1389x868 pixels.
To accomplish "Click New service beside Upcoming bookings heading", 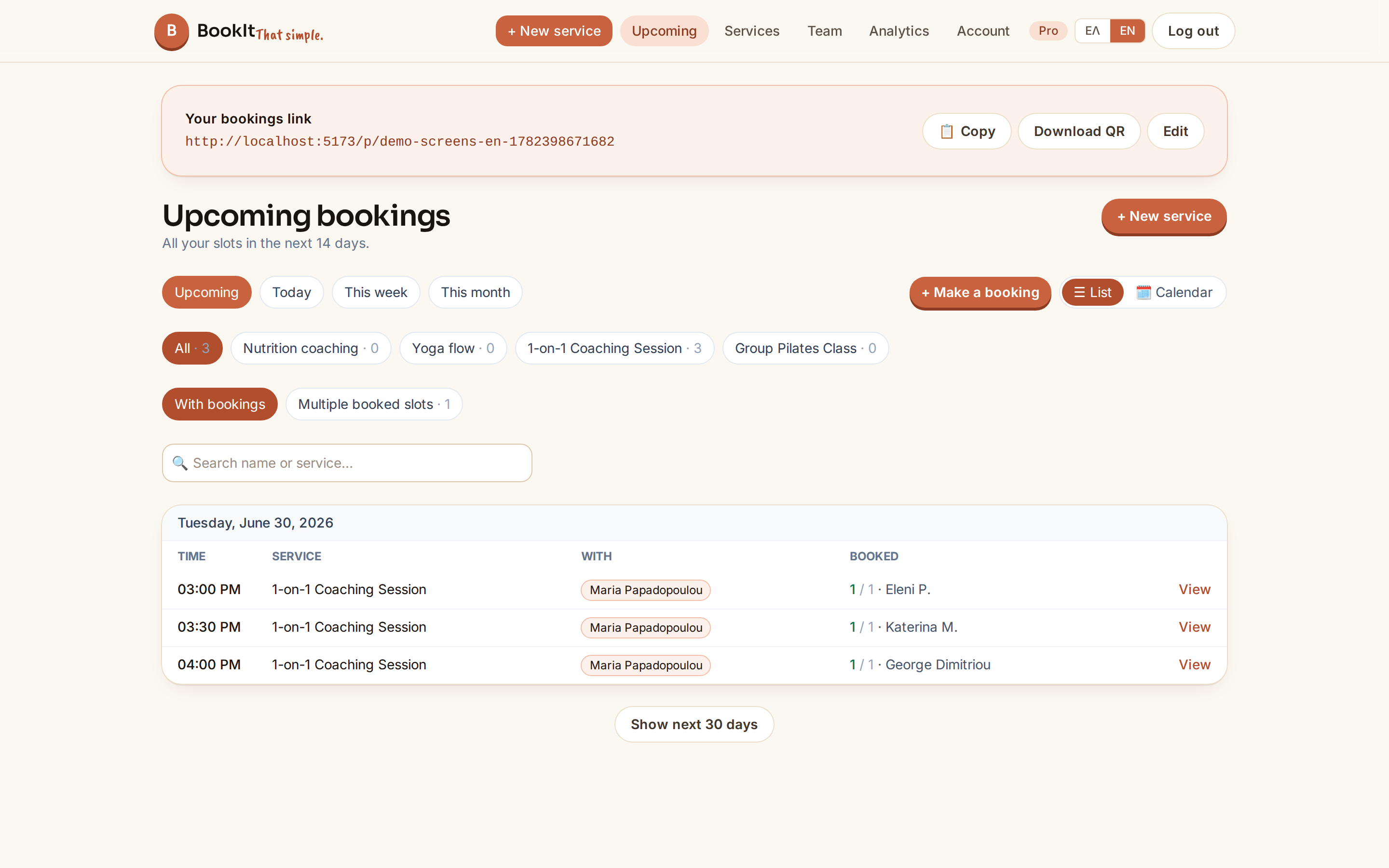I will coord(1164,217).
